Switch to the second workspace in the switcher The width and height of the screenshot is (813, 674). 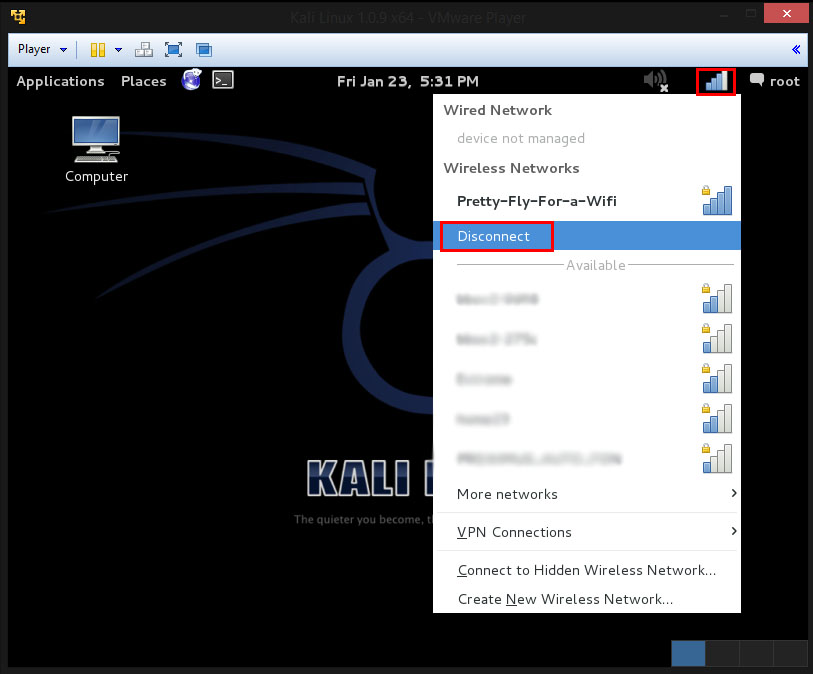(x=722, y=653)
